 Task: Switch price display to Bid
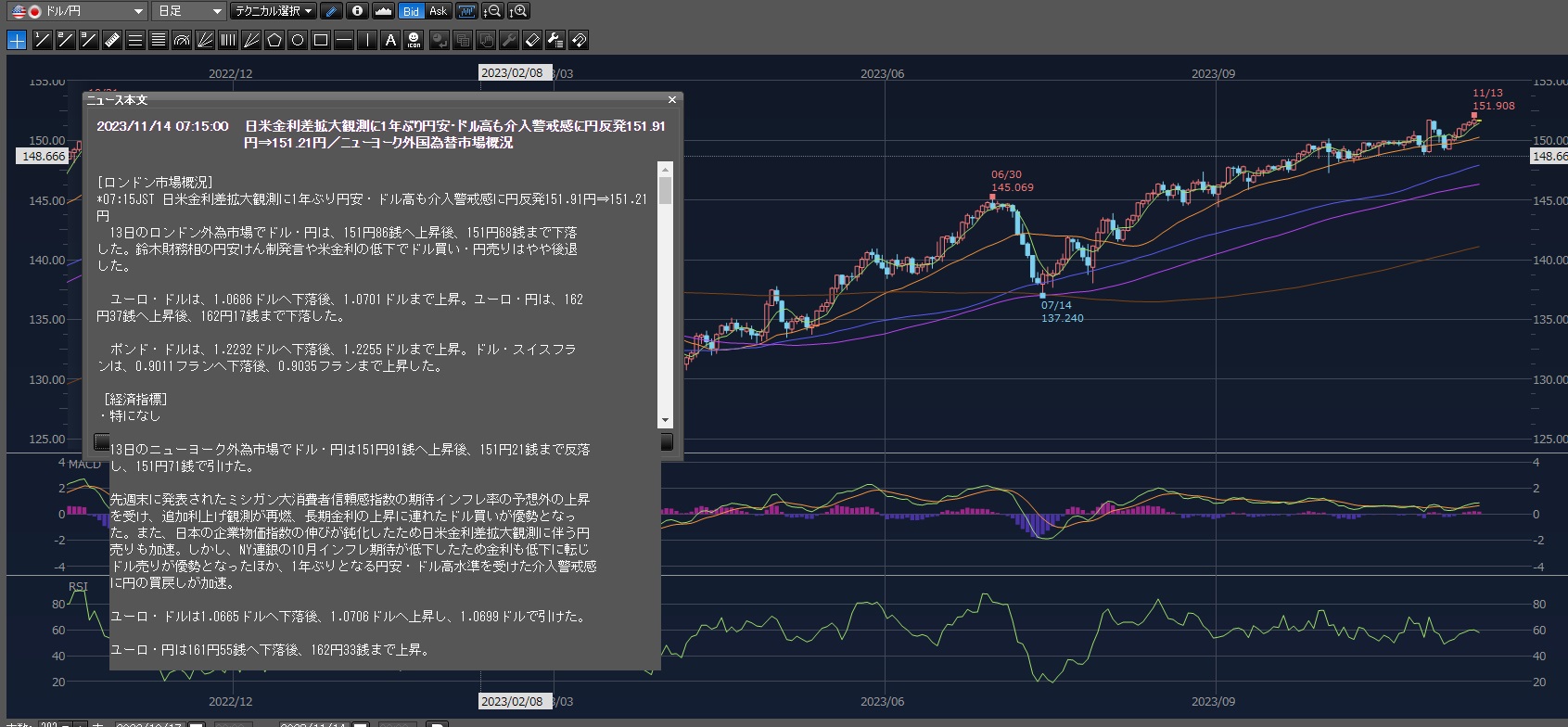pyautogui.click(x=411, y=11)
